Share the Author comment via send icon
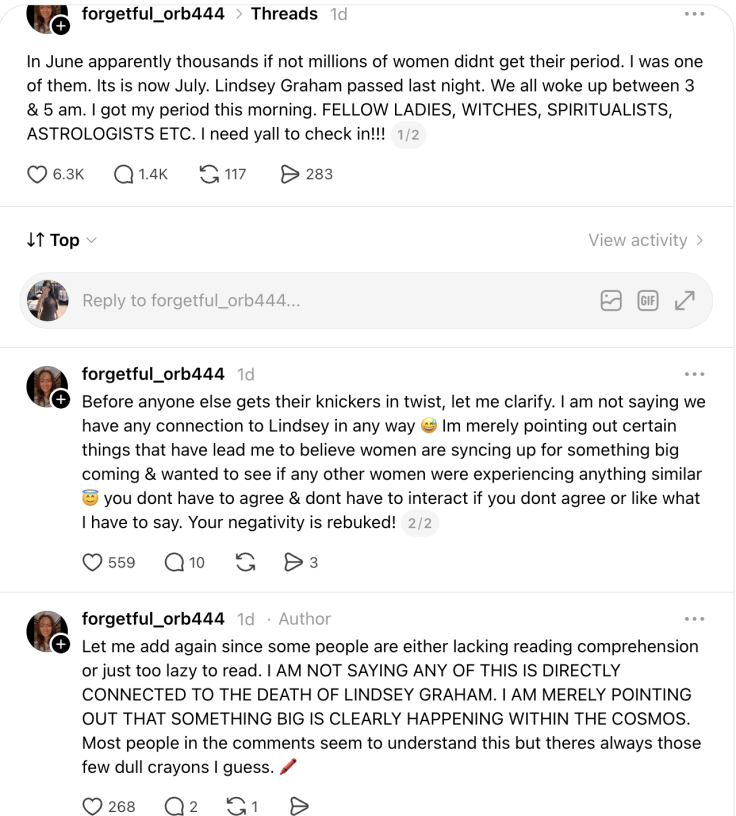The height and width of the screenshot is (816, 736). (299, 807)
